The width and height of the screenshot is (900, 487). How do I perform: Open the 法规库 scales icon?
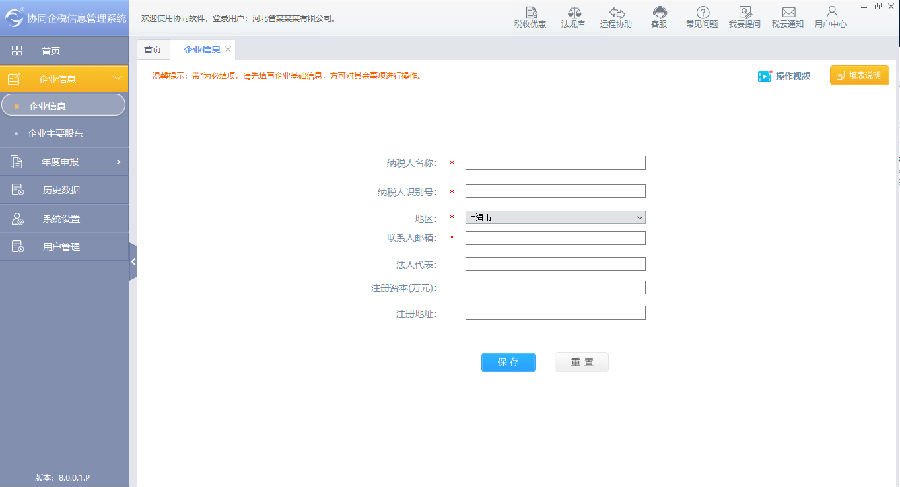coord(573,17)
